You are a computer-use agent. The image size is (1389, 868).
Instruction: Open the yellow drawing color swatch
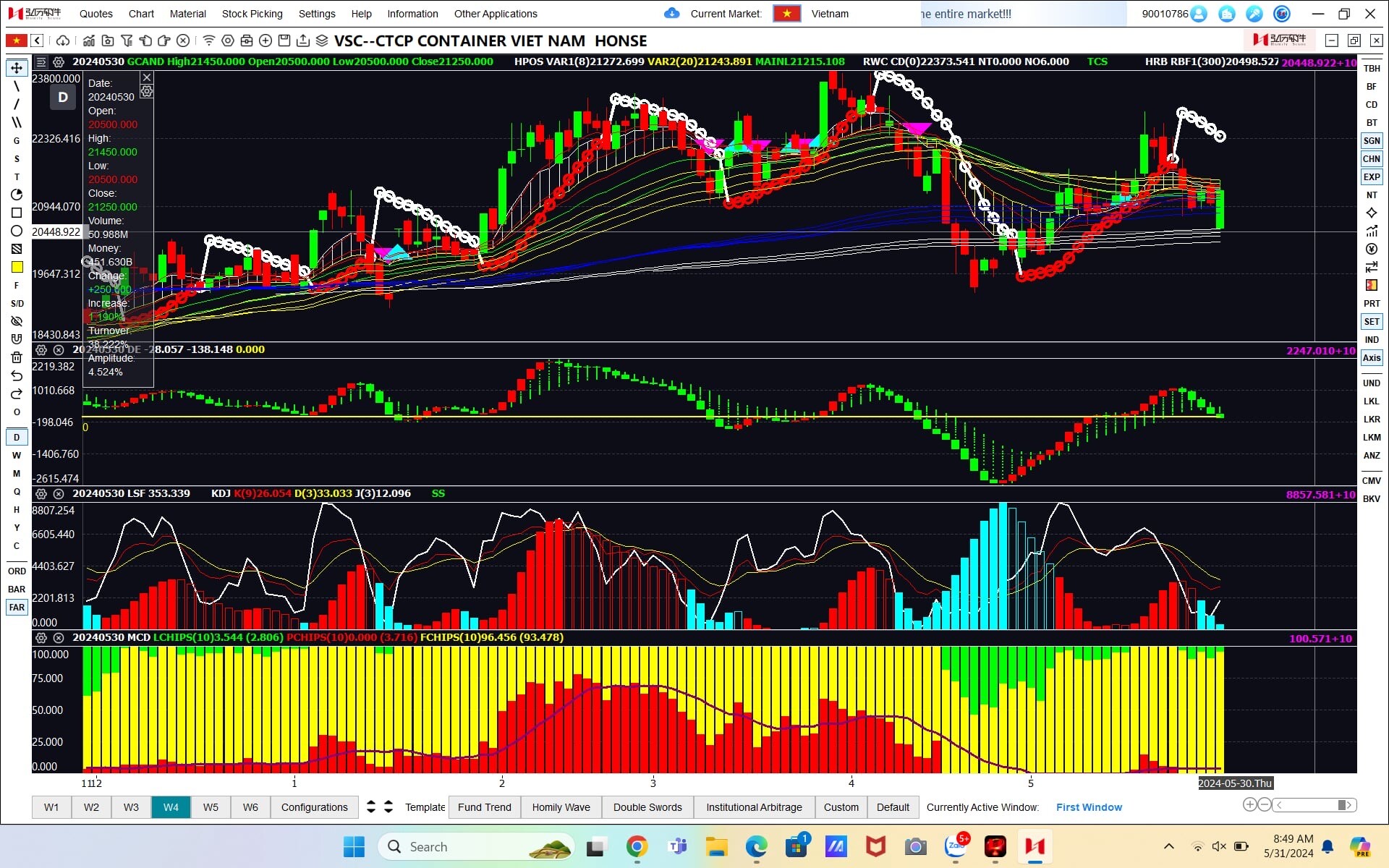tap(17, 267)
